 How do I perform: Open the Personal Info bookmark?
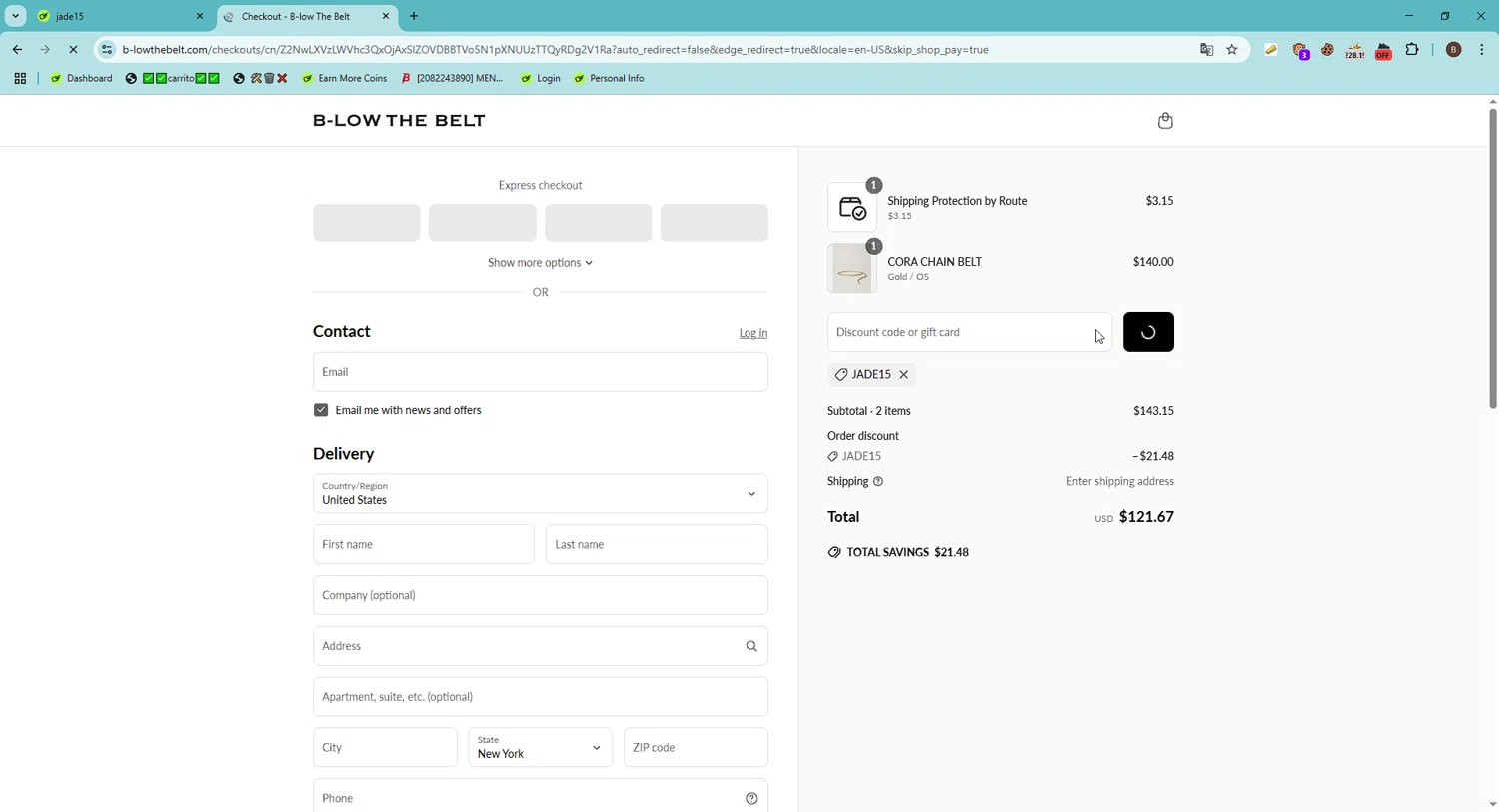click(x=609, y=78)
